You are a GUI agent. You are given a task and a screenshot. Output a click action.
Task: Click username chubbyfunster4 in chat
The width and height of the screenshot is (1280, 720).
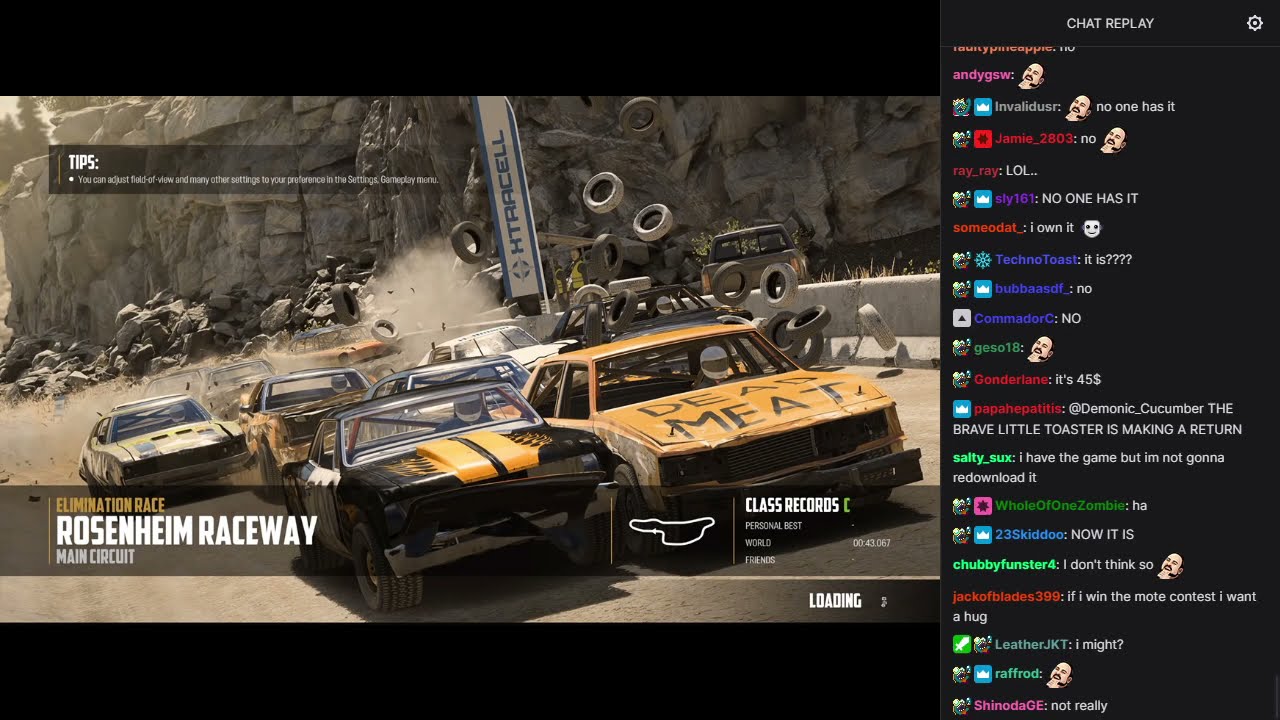coord(1004,565)
